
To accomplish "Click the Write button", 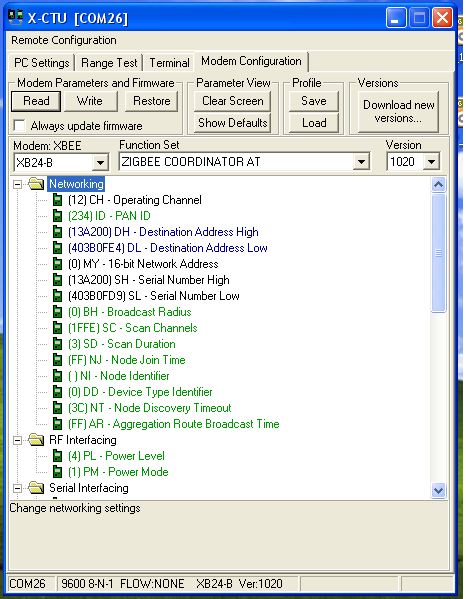I will point(90,101).
